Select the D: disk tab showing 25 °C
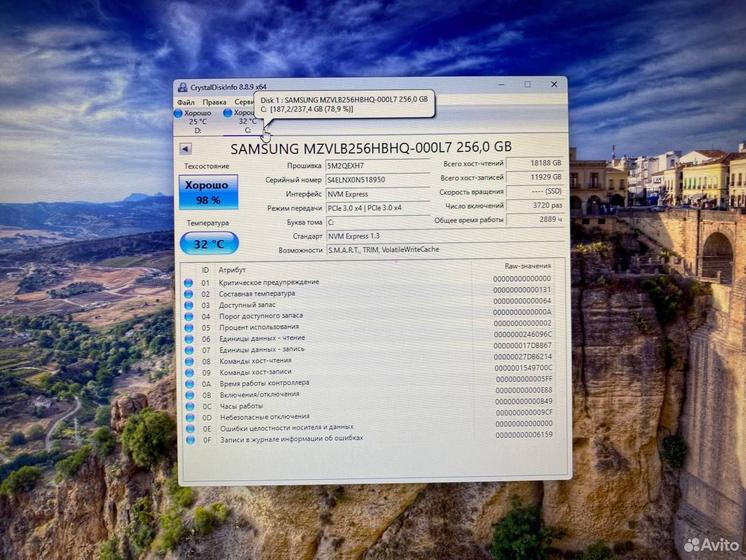 click(x=197, y=122)
